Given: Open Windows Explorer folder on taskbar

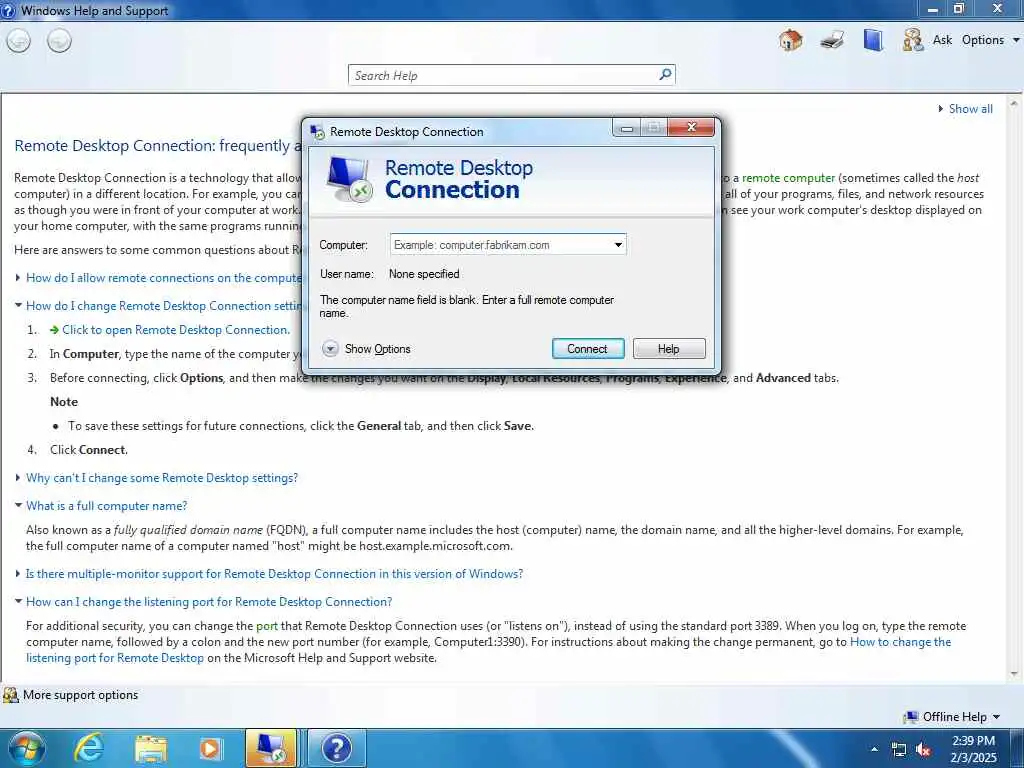Looking at the screenshot, I should (x=151, y=749).
